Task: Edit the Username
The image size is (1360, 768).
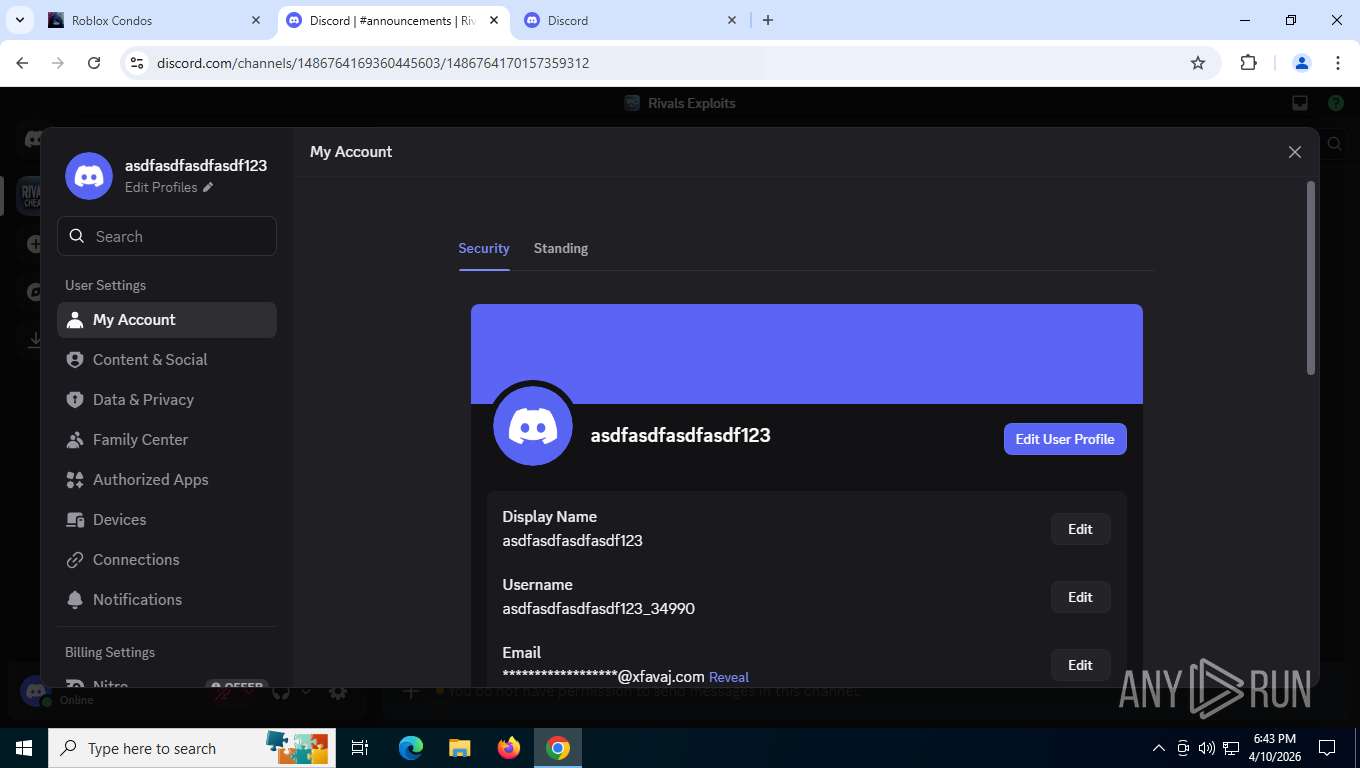Action: (1080, 597)
